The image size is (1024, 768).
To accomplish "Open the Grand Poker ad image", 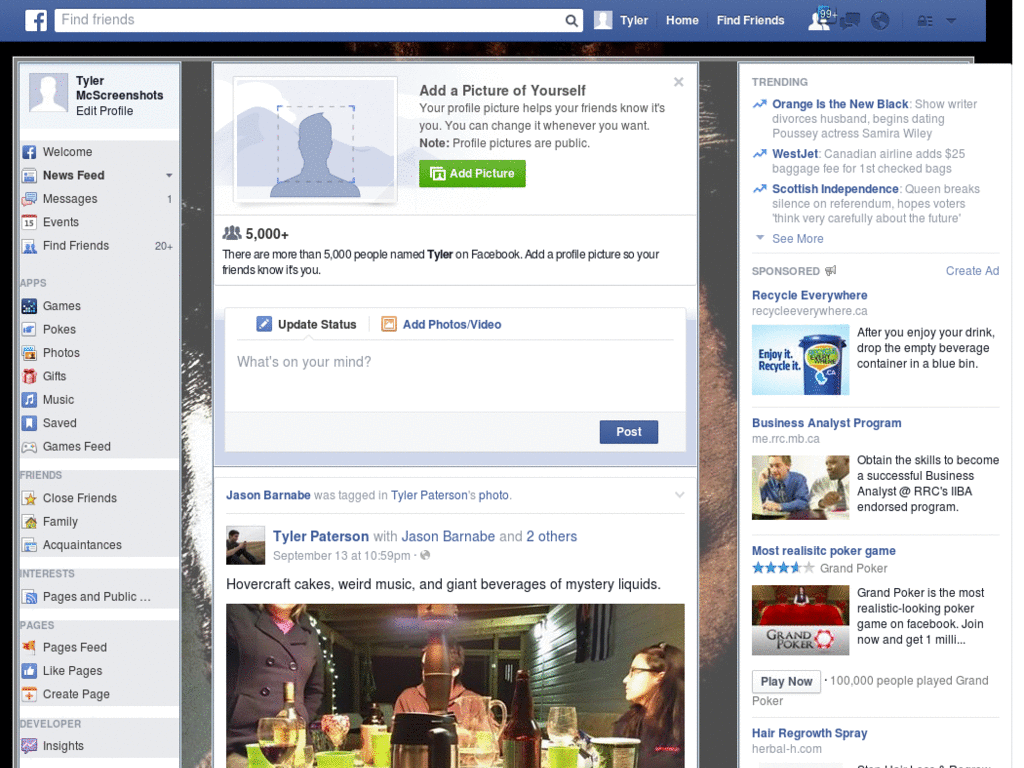I will (x=800, y=620).
